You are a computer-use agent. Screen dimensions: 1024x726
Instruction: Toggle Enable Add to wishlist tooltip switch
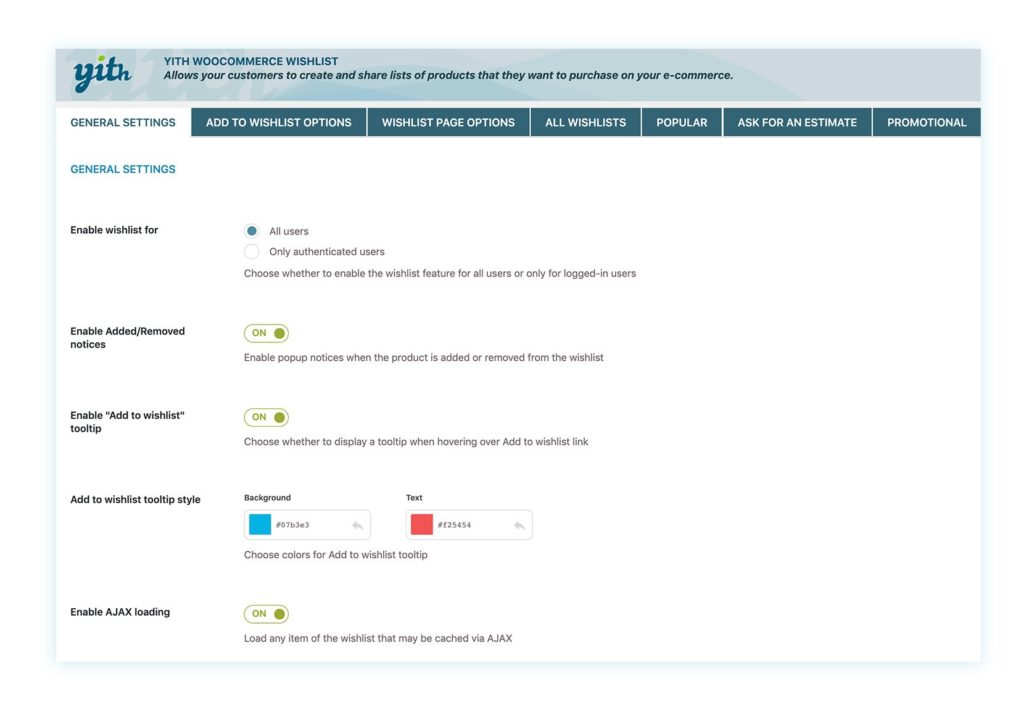click(x=266, y=417)
